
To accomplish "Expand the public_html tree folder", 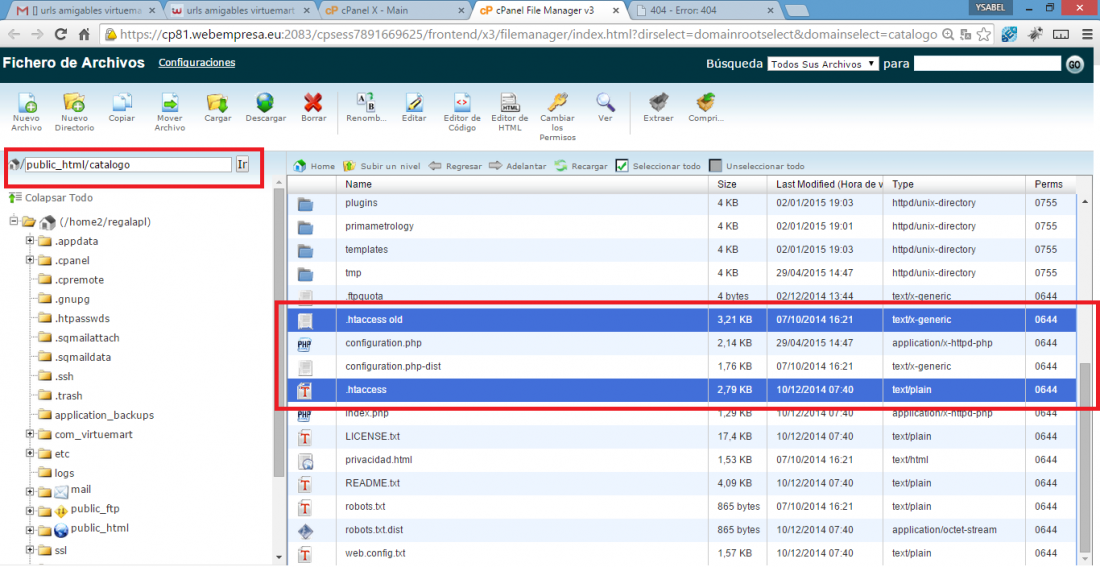I will [x=29, y=529].
